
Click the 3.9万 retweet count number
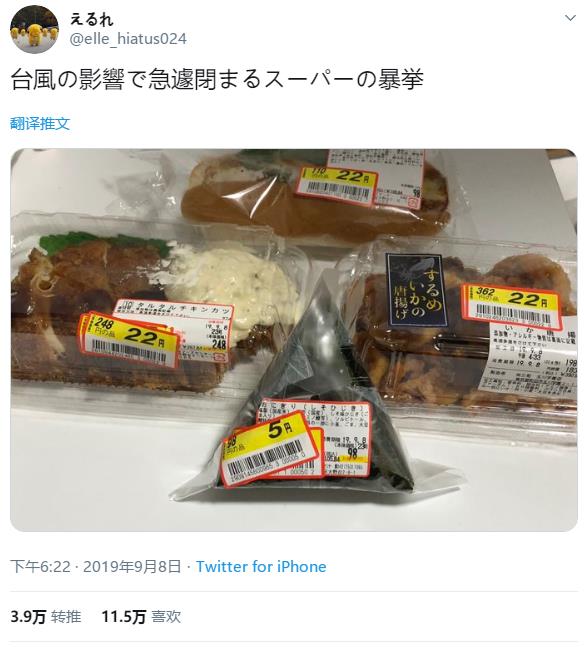tap(28, 617)
